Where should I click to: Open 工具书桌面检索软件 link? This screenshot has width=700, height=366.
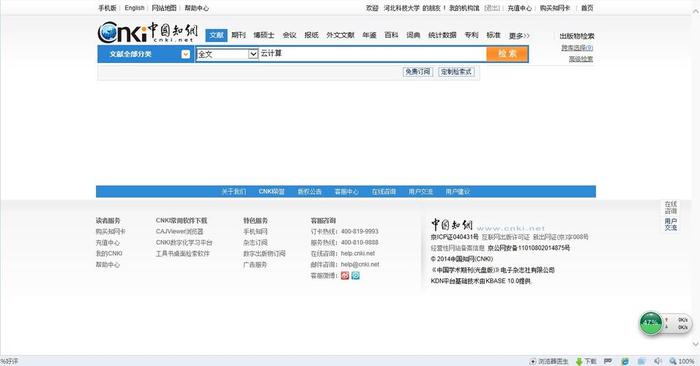coord(182,254)
